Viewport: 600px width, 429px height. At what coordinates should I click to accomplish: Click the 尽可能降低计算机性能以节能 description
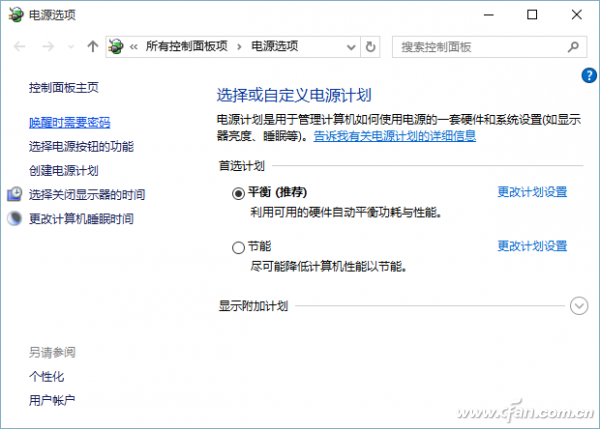328,266
